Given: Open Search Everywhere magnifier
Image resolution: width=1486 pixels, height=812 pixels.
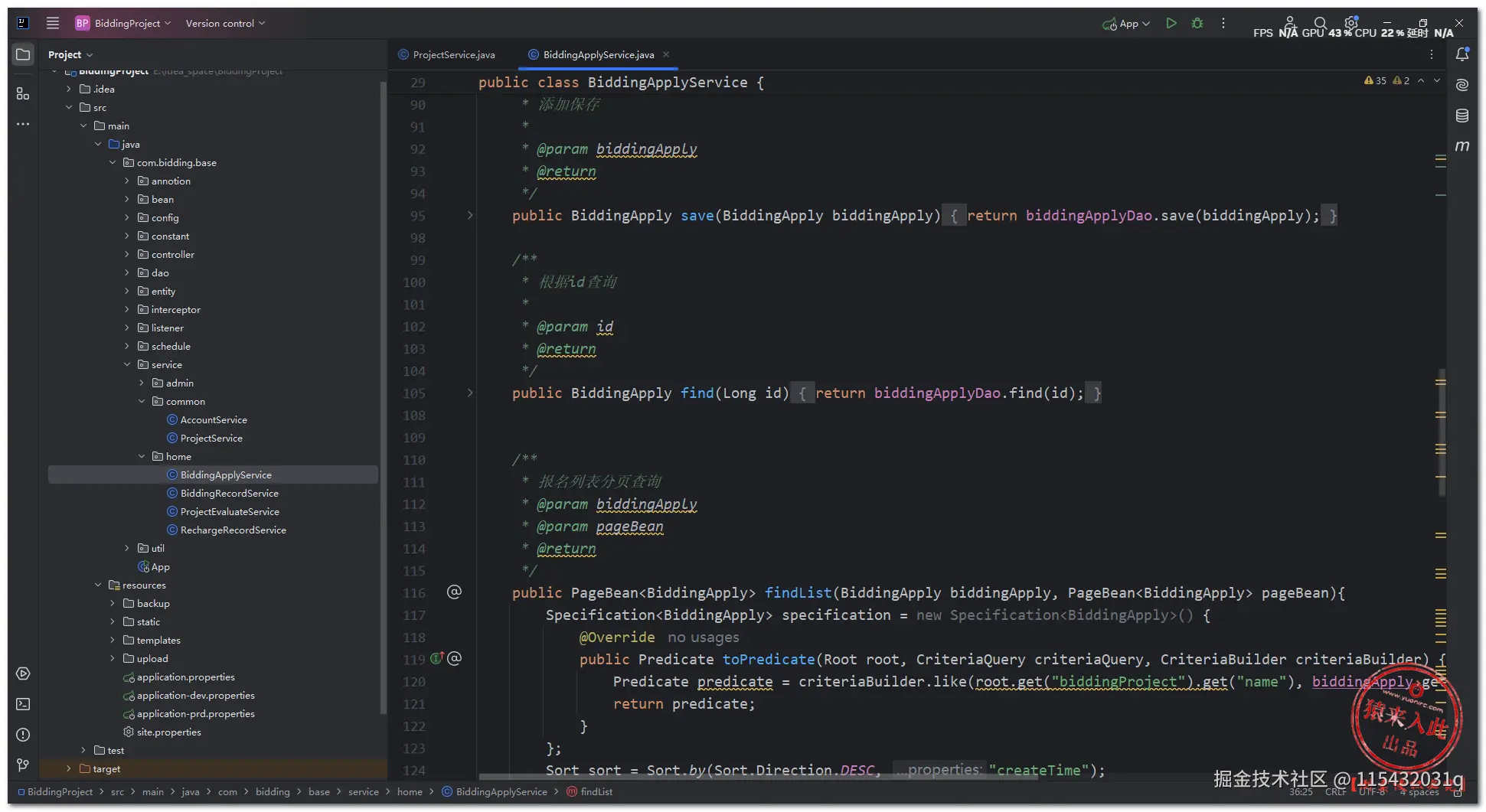Looking at the screenshot, I should [x=1320, y=23].
